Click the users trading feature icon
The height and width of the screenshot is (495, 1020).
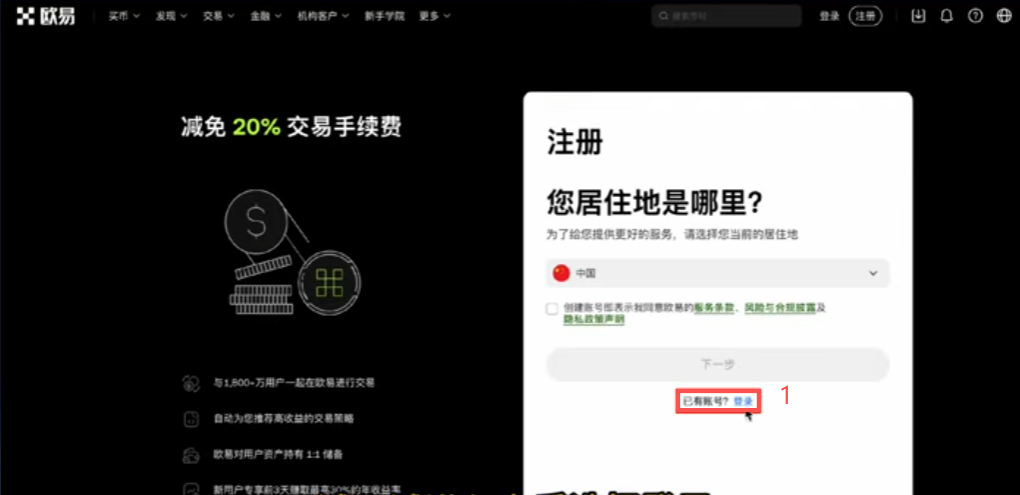[191, 383]
